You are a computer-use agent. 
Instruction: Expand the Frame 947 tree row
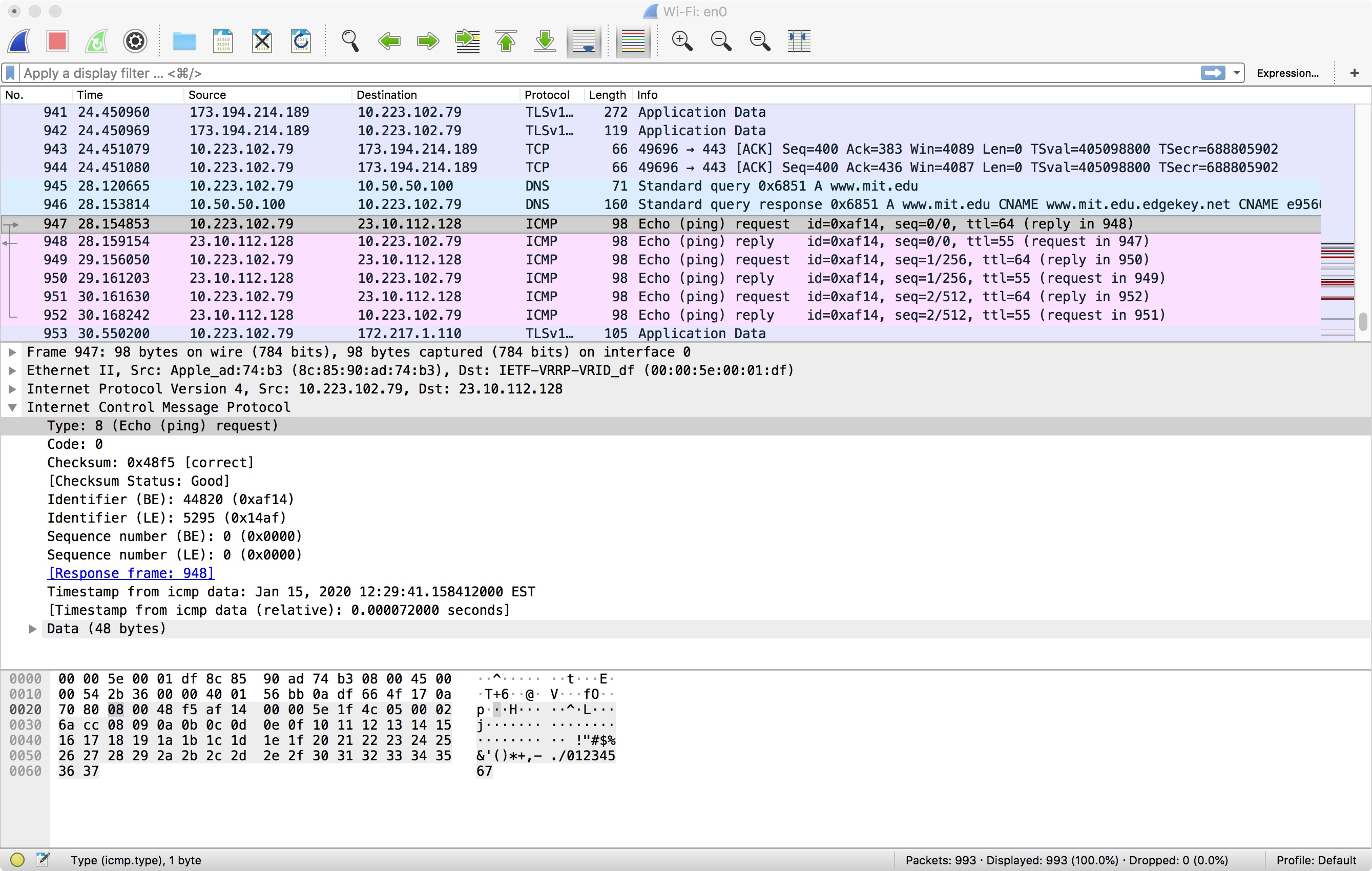coord(12,352)
